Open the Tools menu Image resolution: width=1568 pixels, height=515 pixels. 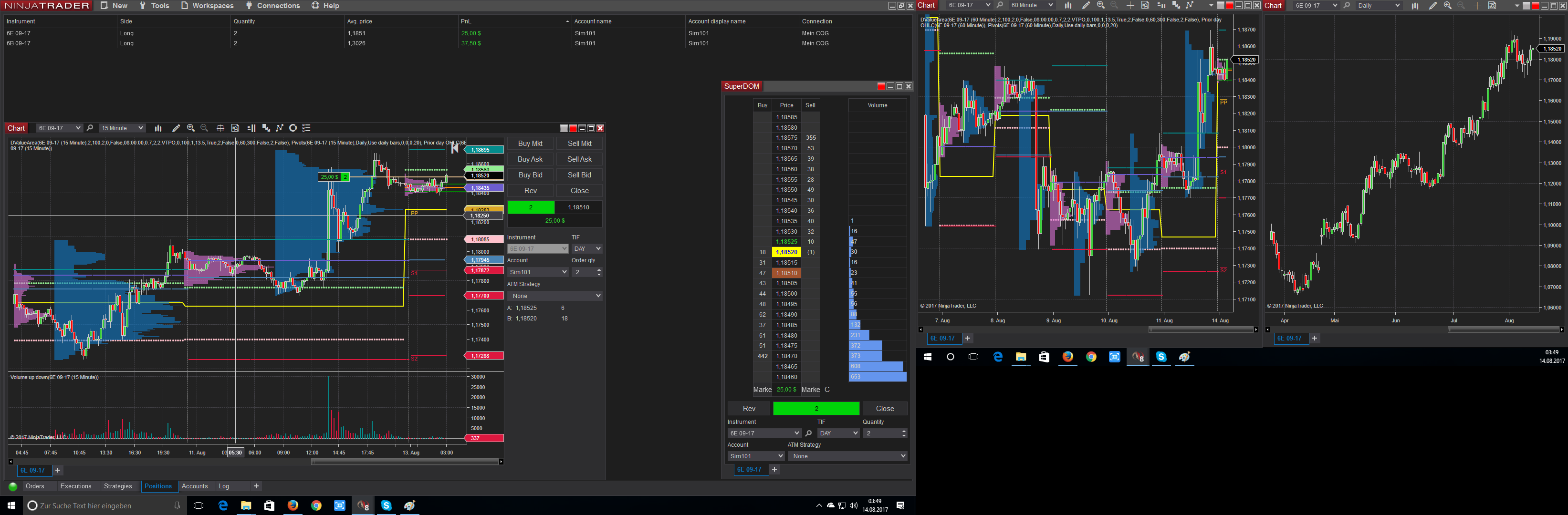point(154,5)
